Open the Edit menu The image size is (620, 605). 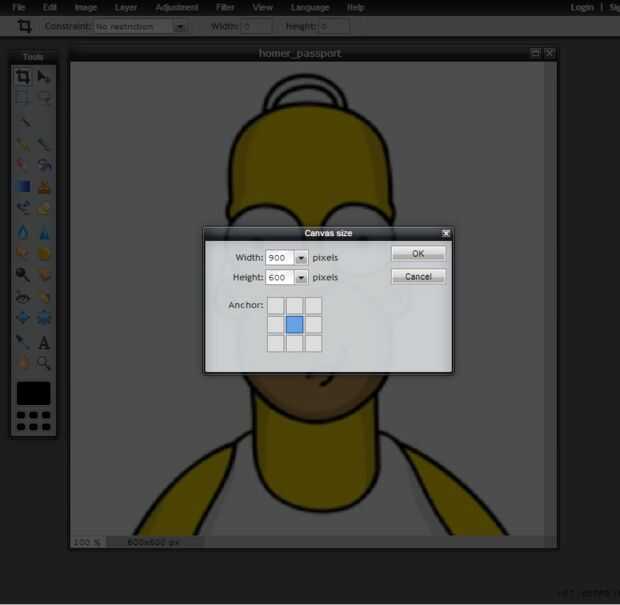pos(49,7)
